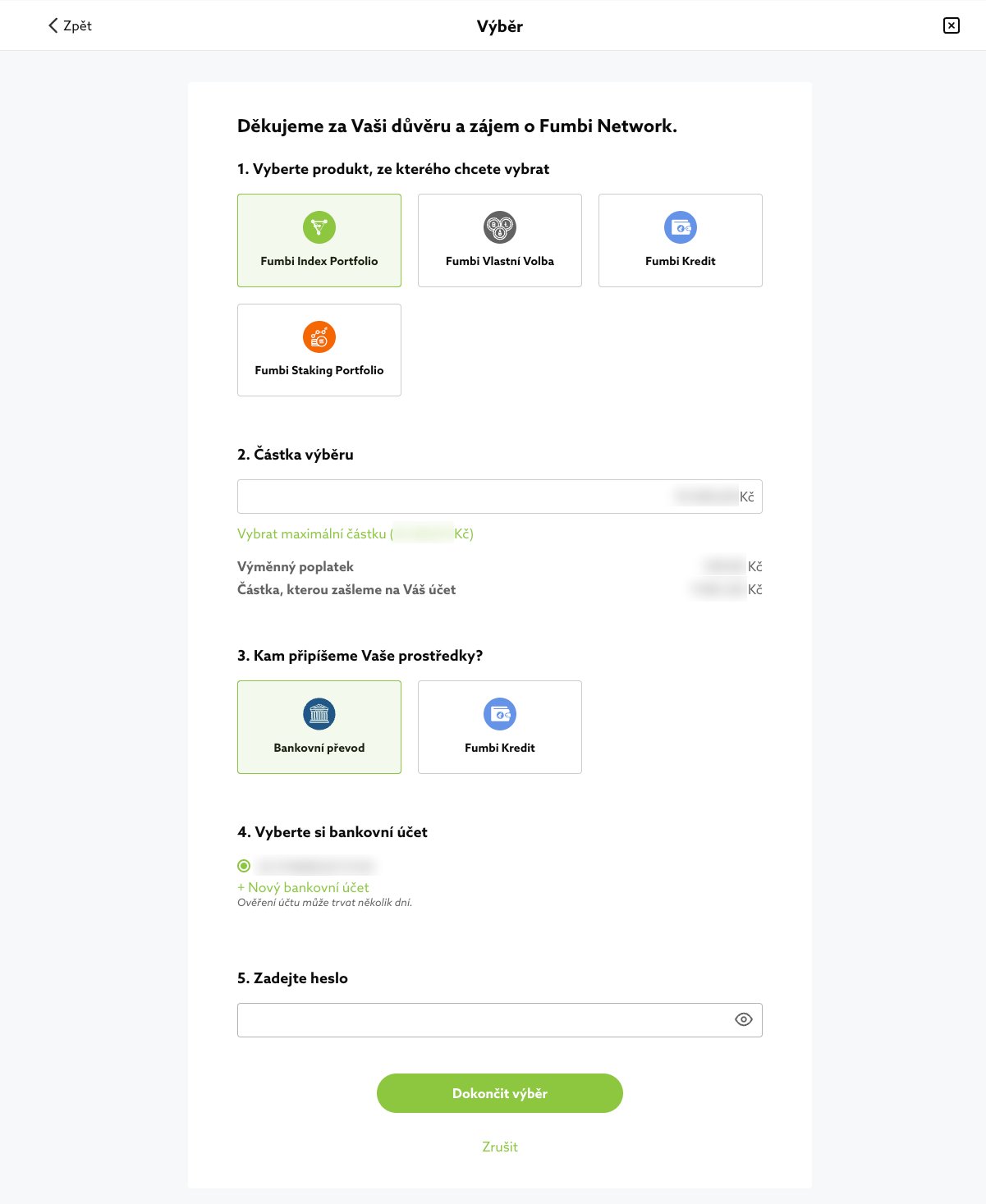Click the blue Fumbi Kredit wallet icon in the product list
The height and width of the screenshot is (1204, 986).
pos(681,227)
